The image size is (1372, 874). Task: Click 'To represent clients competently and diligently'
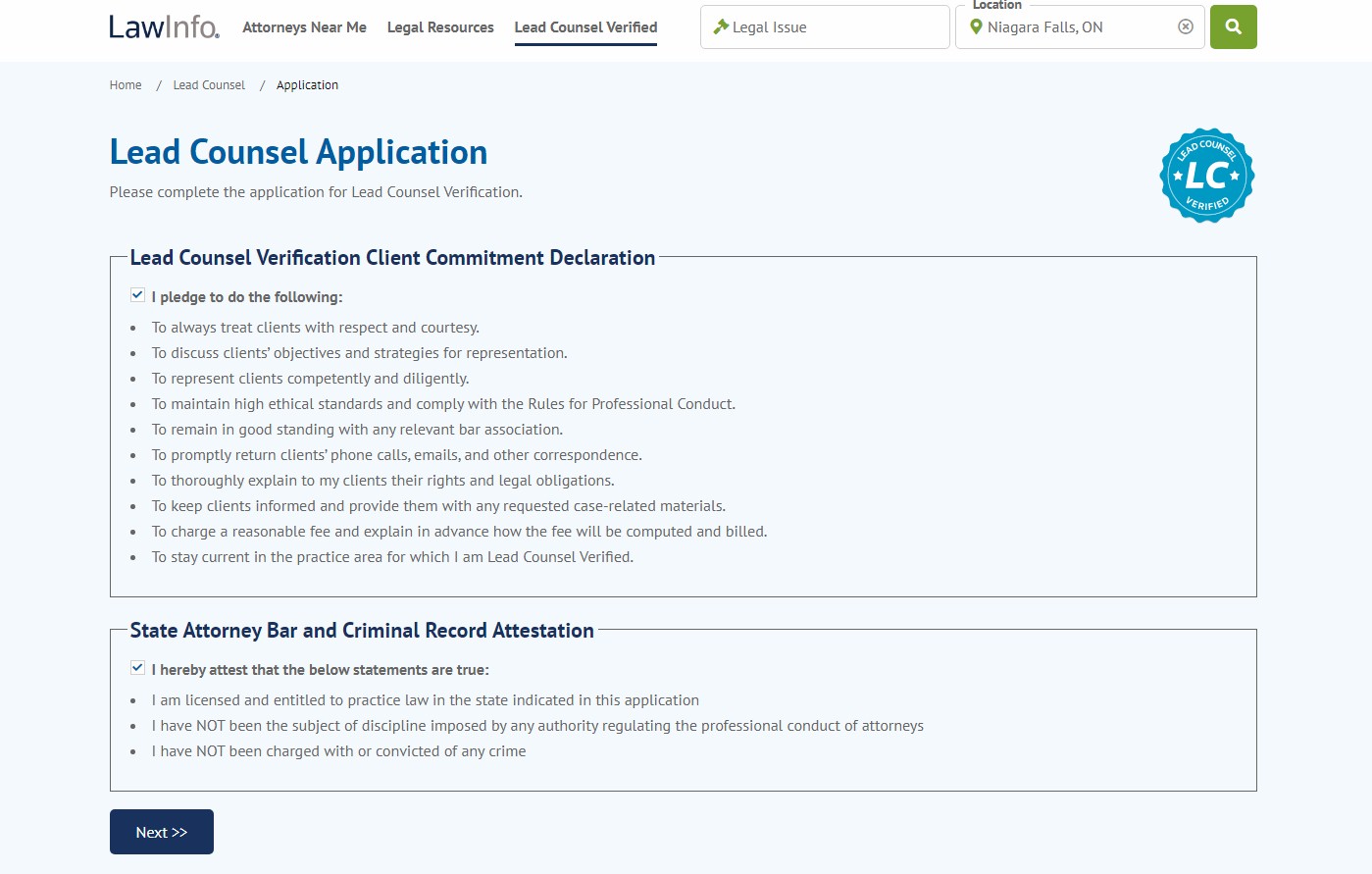point(311,379)
